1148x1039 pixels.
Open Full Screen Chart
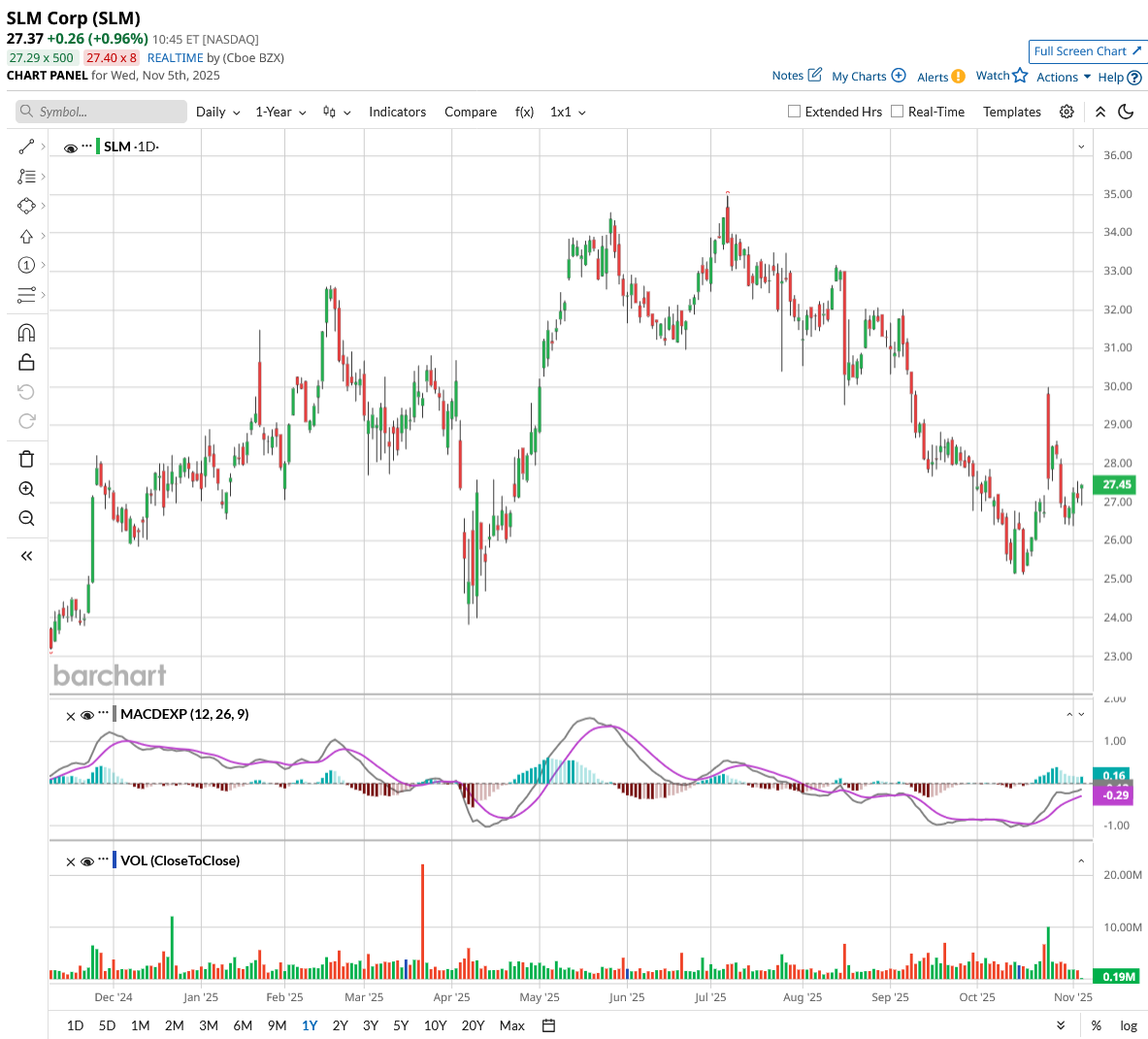click(1087, 51)
